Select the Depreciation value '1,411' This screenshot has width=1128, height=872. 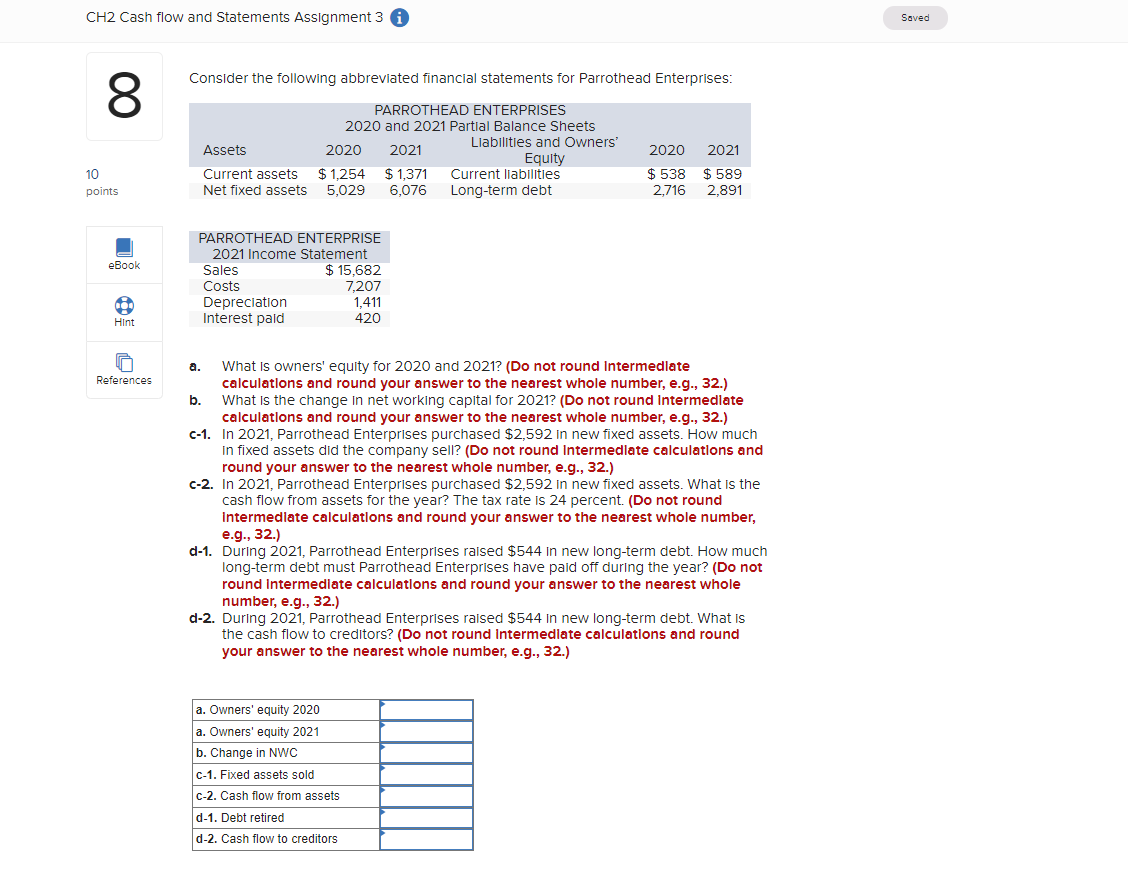click(x=367, y=302)
